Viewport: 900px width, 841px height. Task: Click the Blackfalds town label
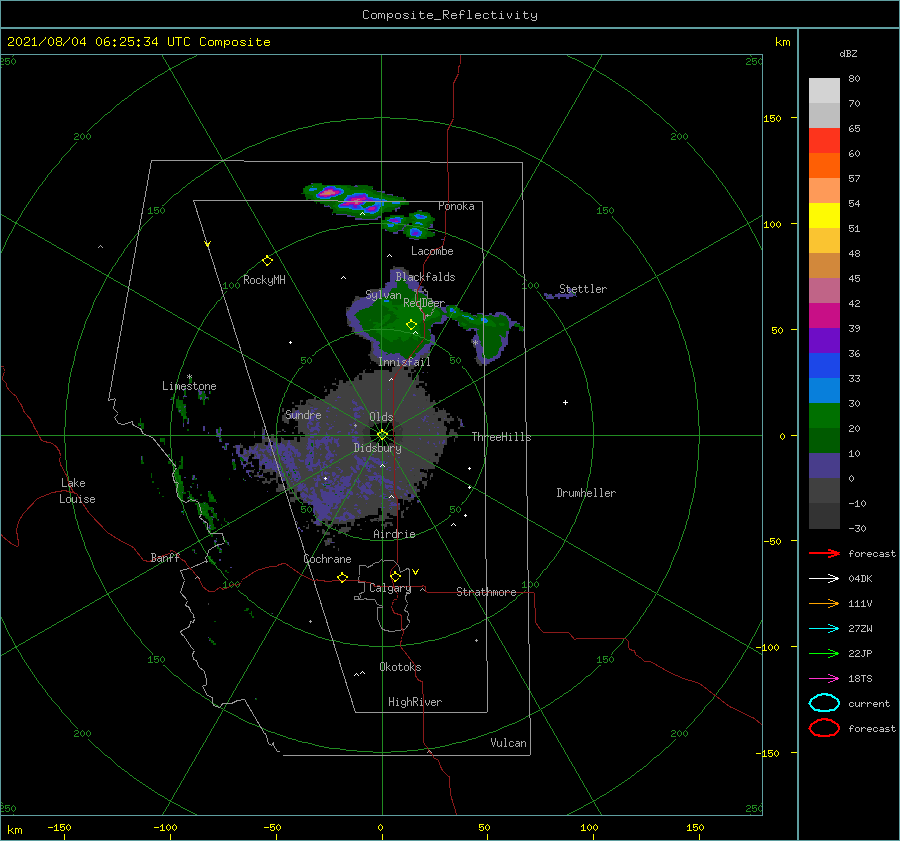click(425, 277)
